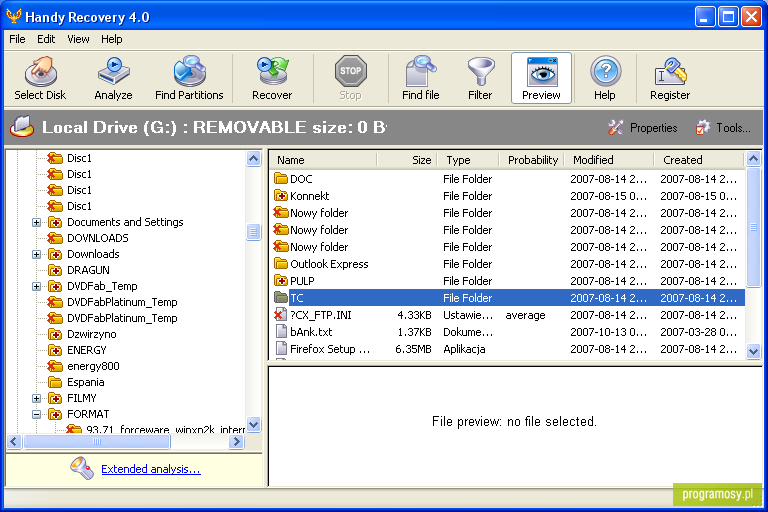Click the 1.37KB size cell
The image size is (768, 512).
pyautogui.click(x=414, y=332)
